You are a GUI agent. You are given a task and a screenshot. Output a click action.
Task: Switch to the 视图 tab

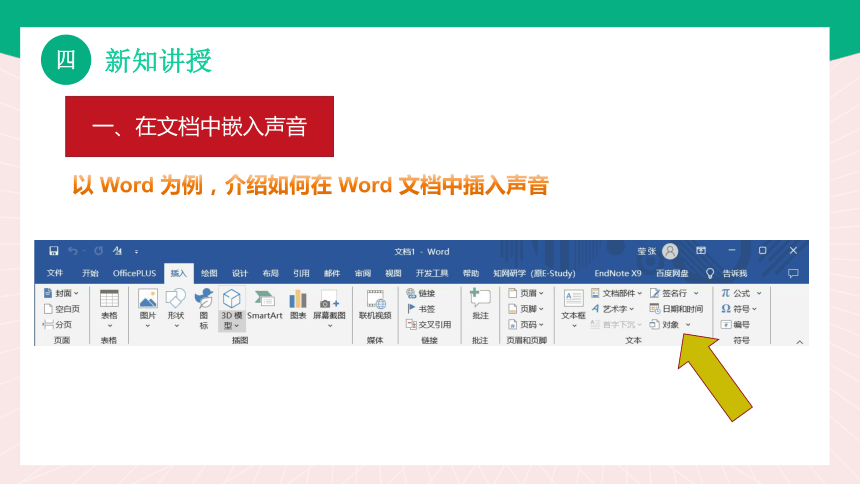pyautogui.click(x=393, y=273)
